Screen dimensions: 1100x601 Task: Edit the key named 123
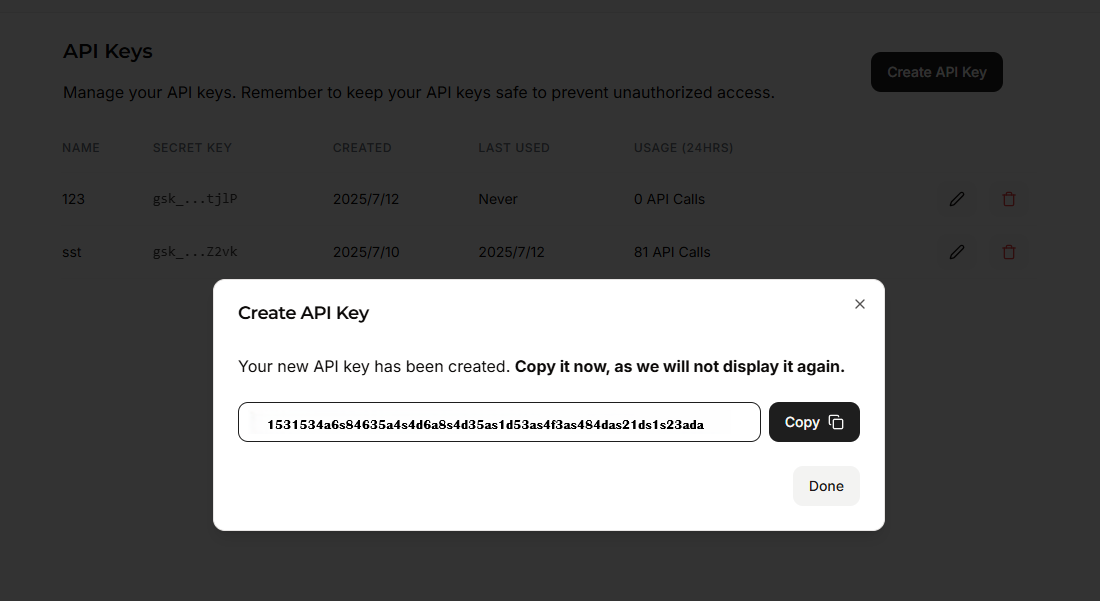[956, 199]
